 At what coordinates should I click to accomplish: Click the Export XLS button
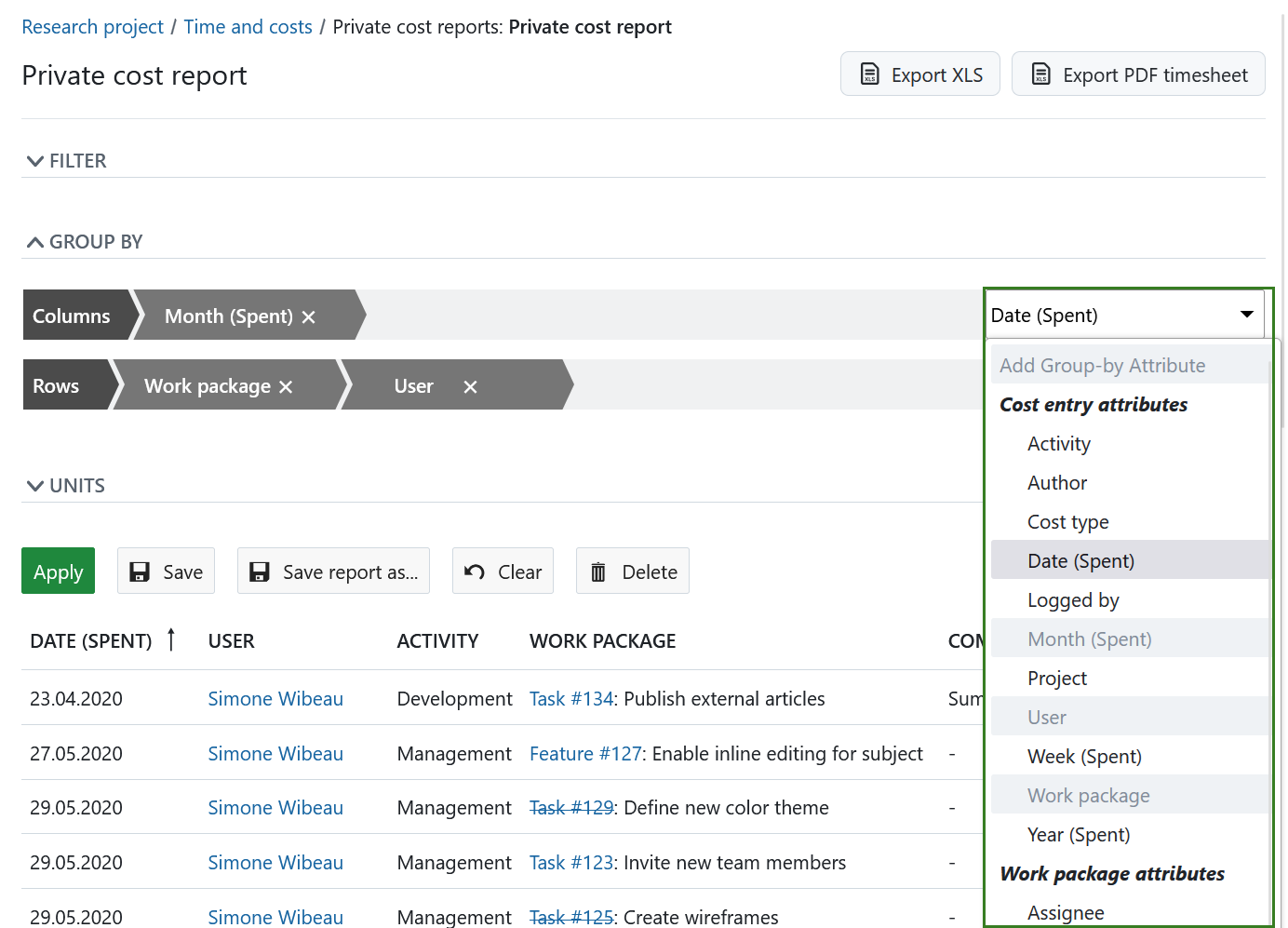click(x=920, y=74)
